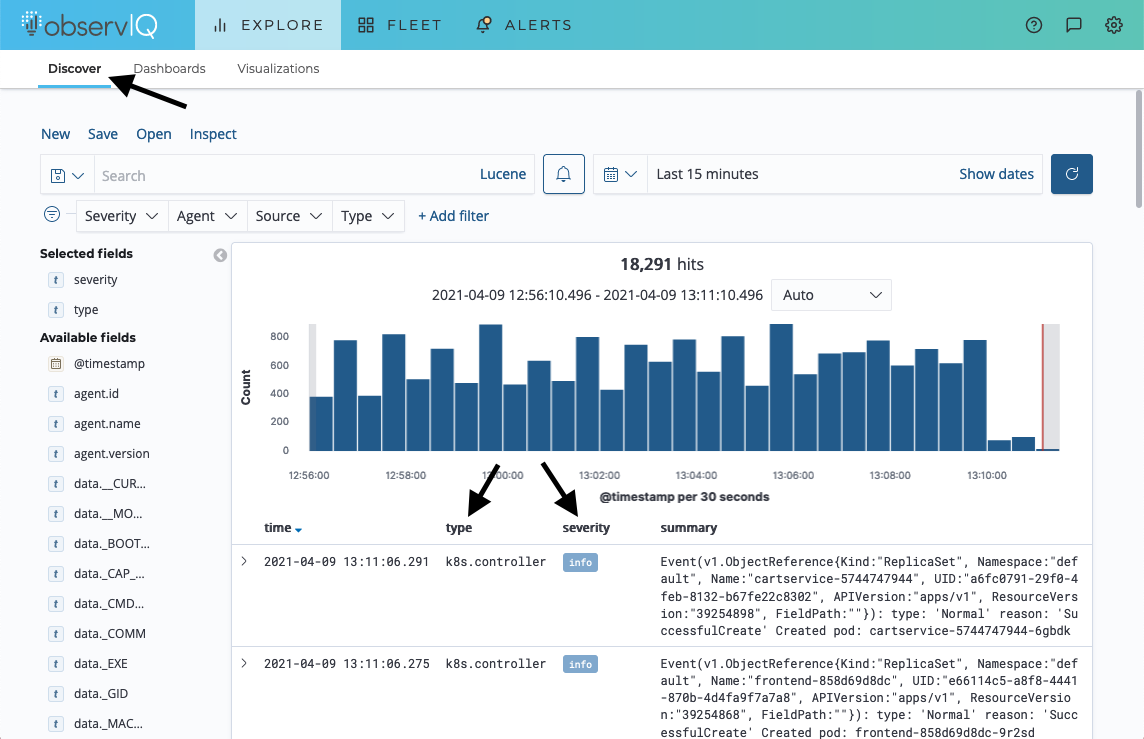This screenshot has height=739, width=1144.
Task: Open the Type filter dropdown
Action: [368, 216]
